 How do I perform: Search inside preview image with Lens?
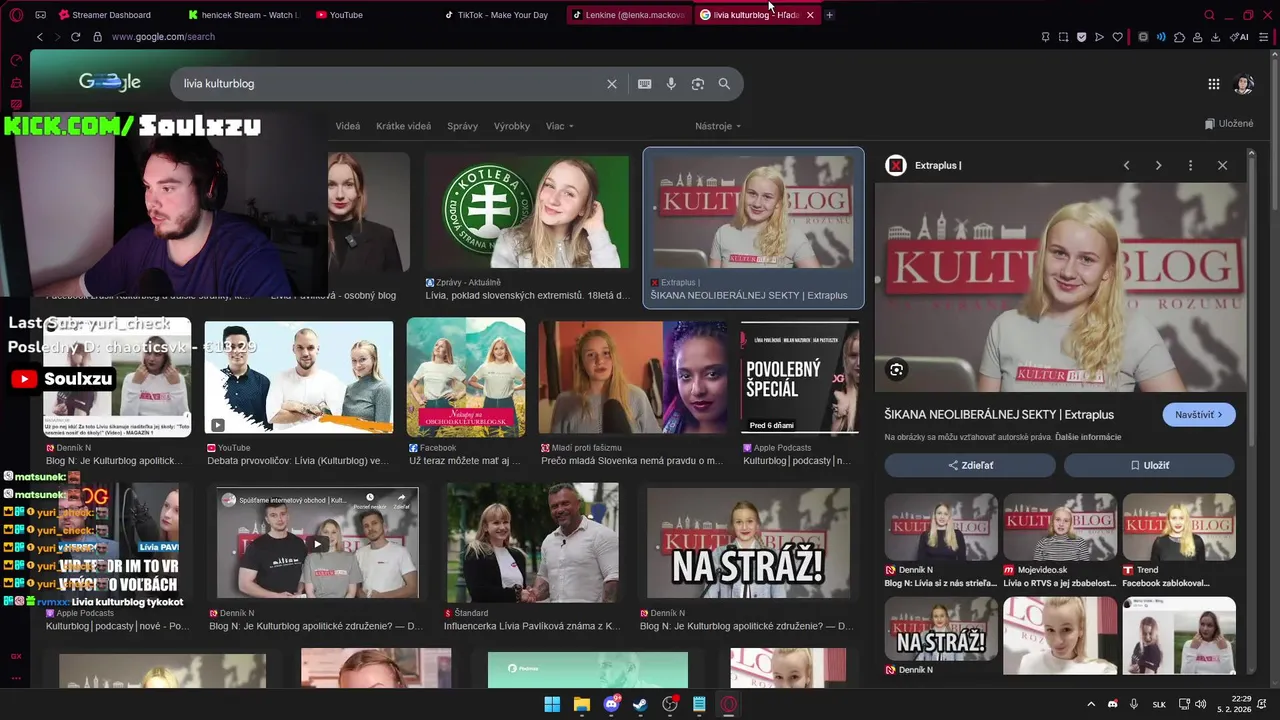896,369
